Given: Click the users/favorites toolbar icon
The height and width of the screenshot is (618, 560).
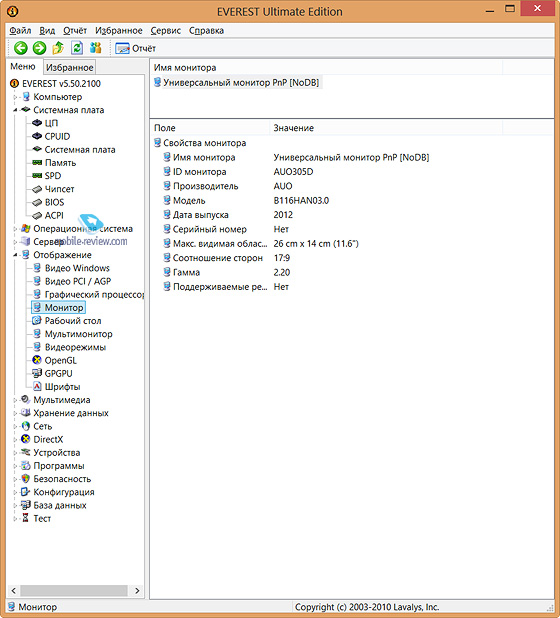Looking at the screenshot, I should [x=96, y=48].
